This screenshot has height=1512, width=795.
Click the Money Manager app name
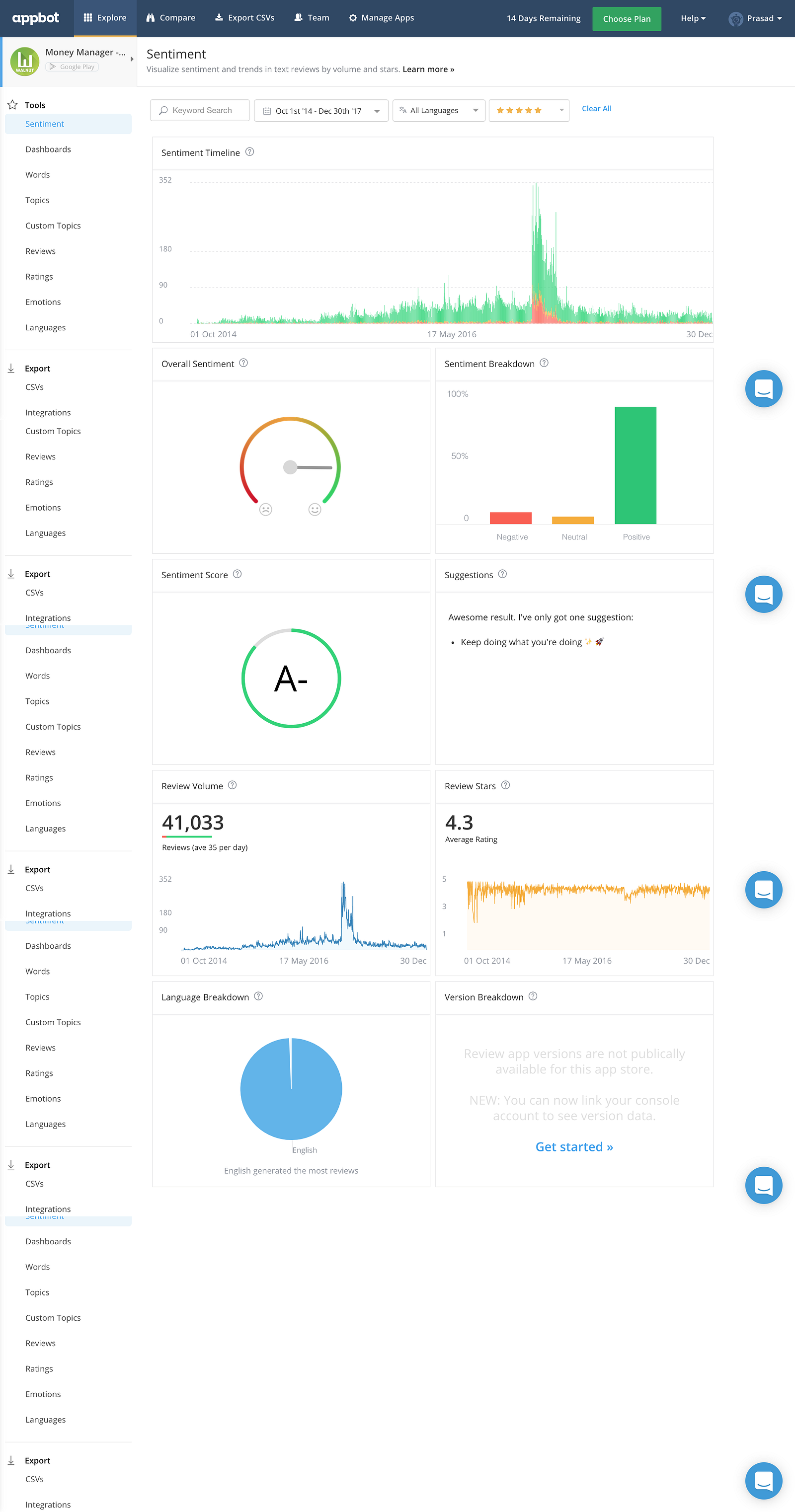86,52
